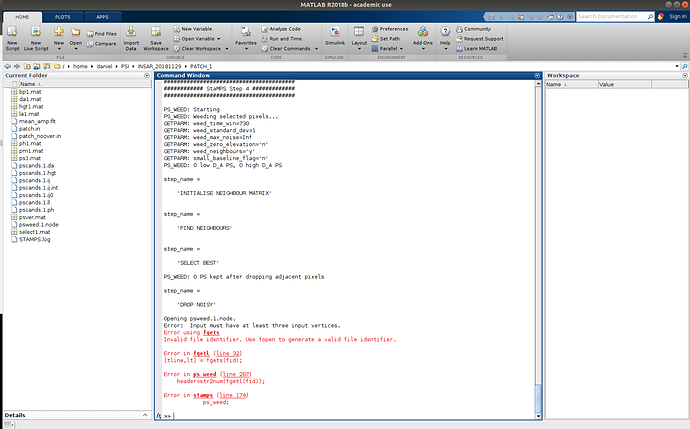690x429 pixels.
Task: Run Analyze Code
Action: coord(281,29)
